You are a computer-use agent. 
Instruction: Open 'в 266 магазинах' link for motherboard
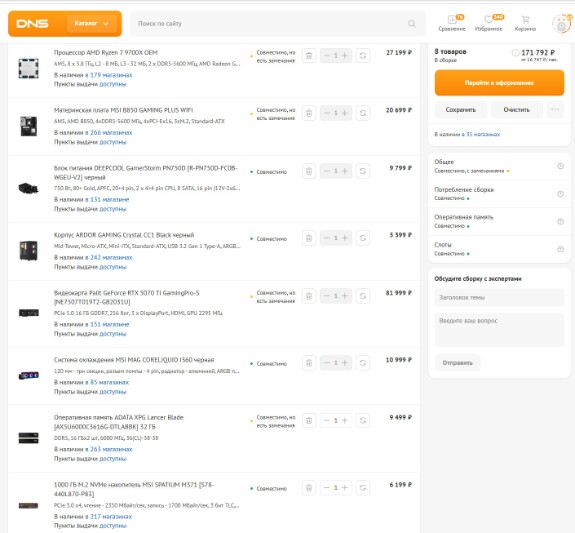(109, 133)
